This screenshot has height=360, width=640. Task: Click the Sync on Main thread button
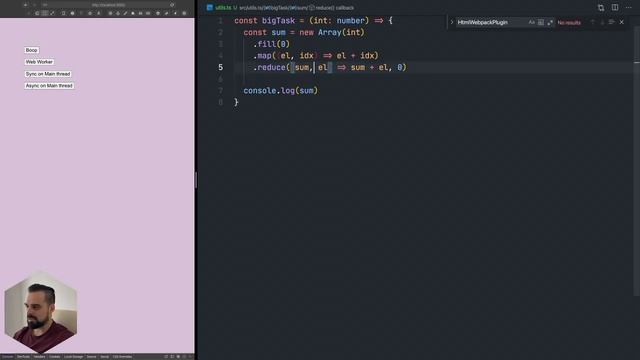pos(48,74)
